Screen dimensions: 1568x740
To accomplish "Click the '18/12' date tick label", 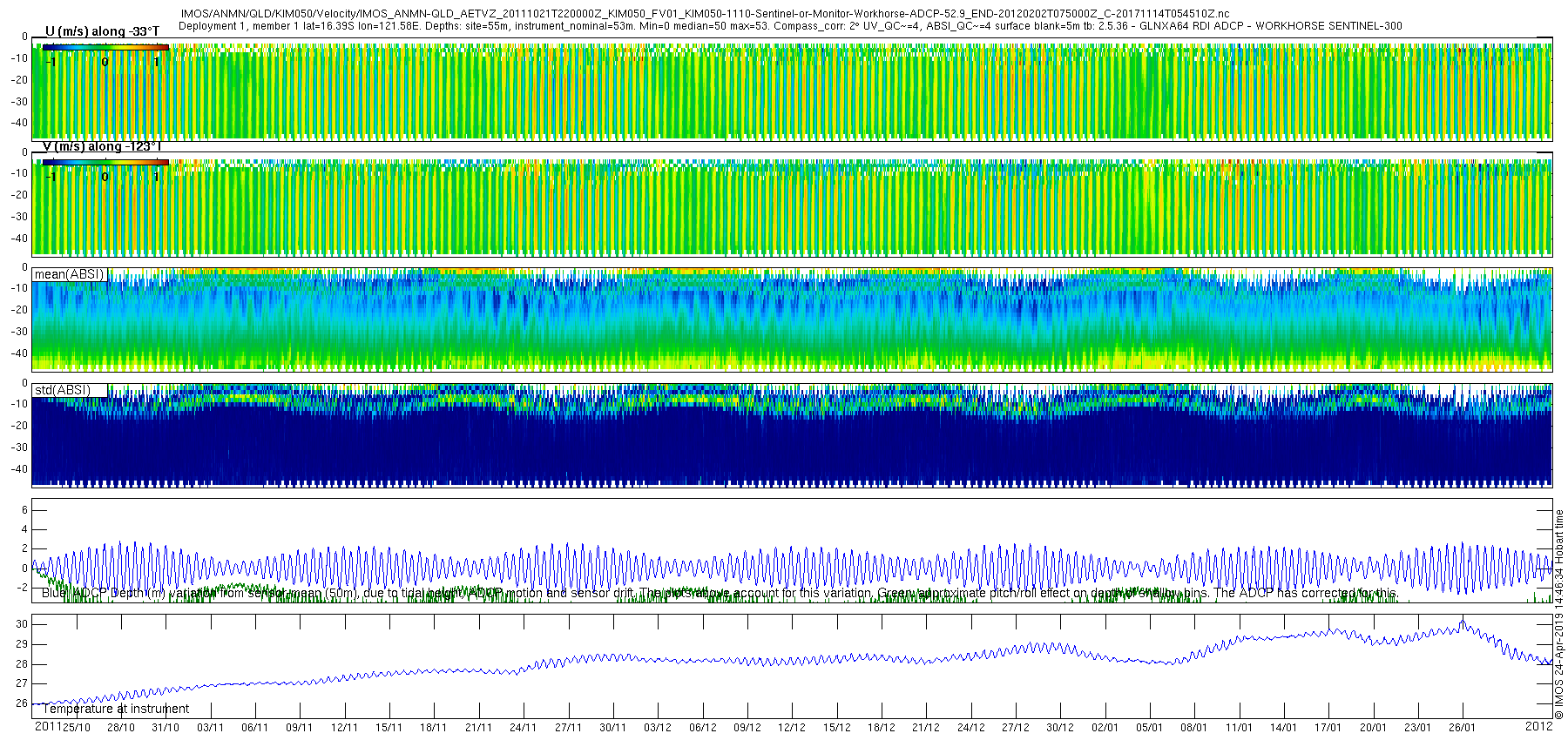I will [x=881, y=728].
